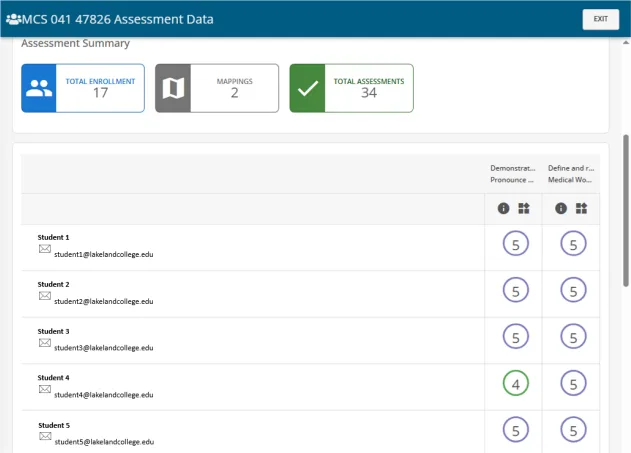
Task: Click the Demonstrat... column header
Action: pos(513,168)
